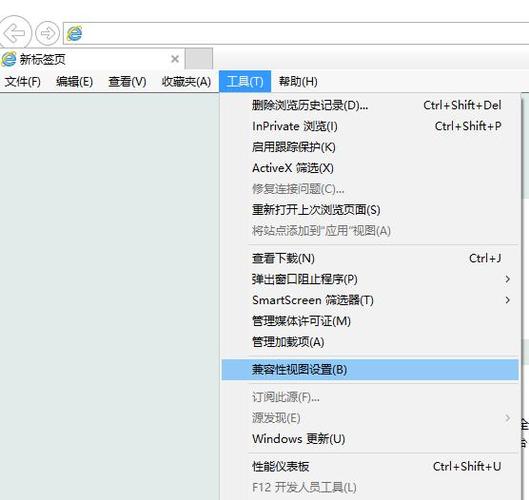Open a new tab with blank tab button
The width and height of the screenshot is (529, 500).
tap(199, 59)
